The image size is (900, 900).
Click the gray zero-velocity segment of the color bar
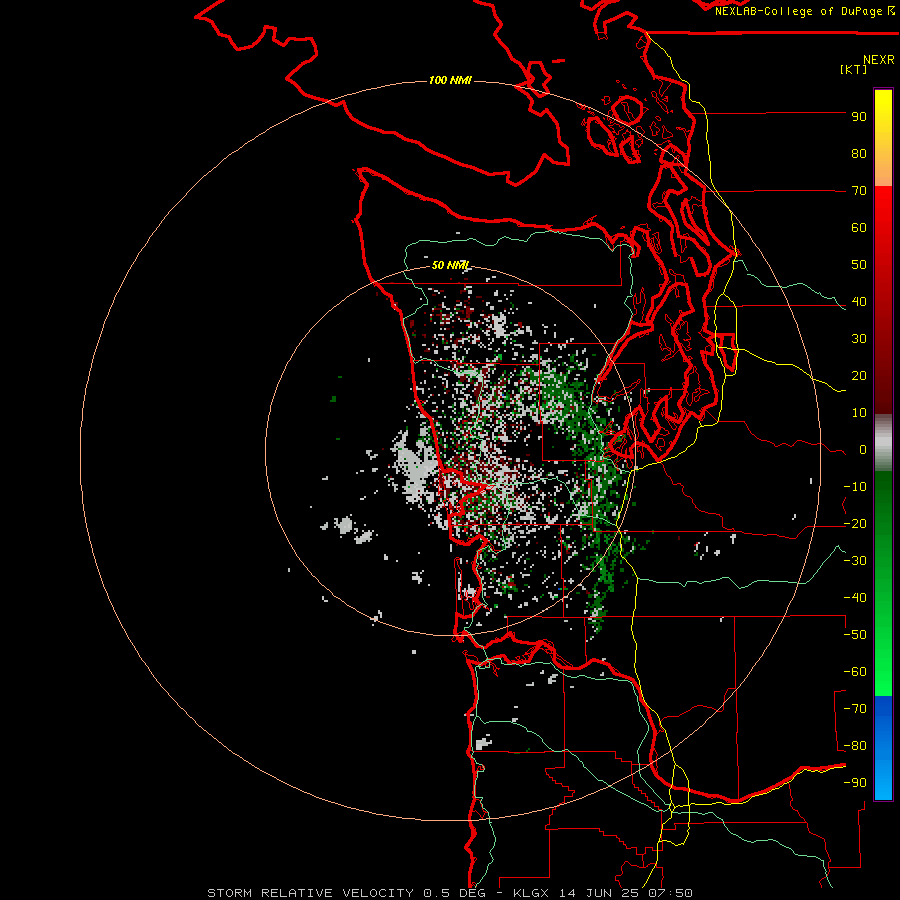[883, 443]
